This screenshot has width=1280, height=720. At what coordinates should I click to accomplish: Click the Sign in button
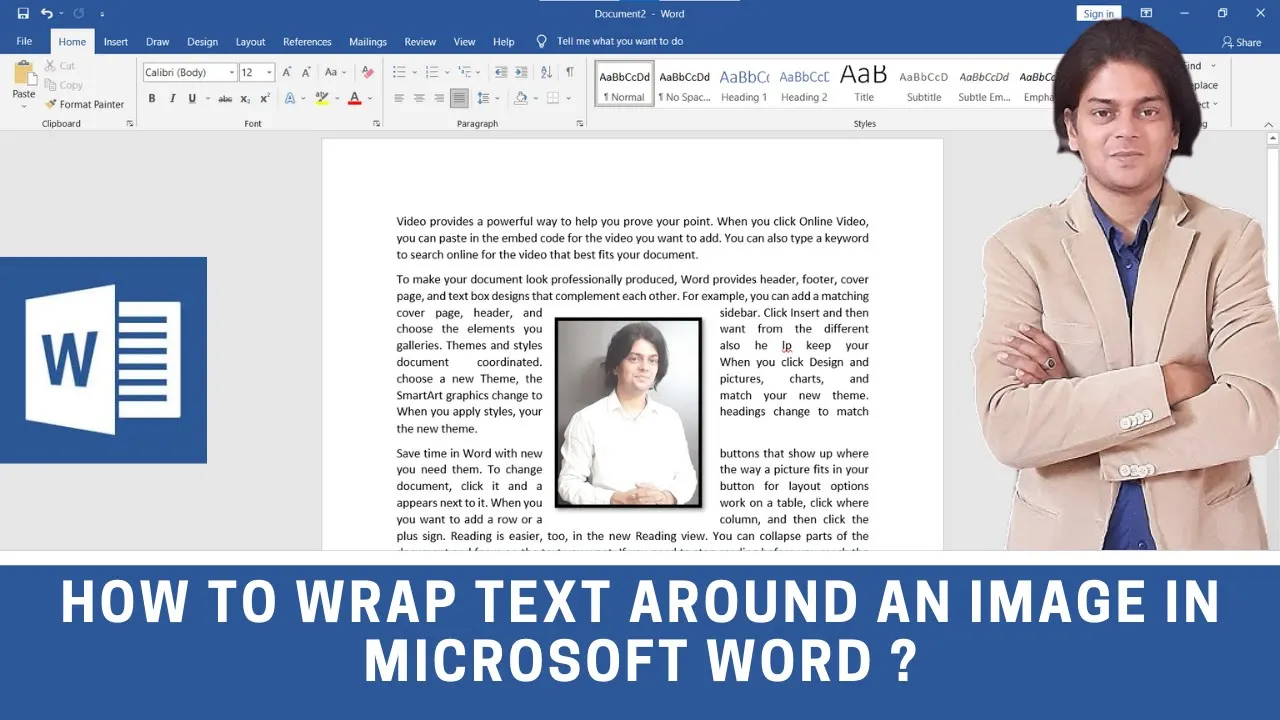[1098, 13]
